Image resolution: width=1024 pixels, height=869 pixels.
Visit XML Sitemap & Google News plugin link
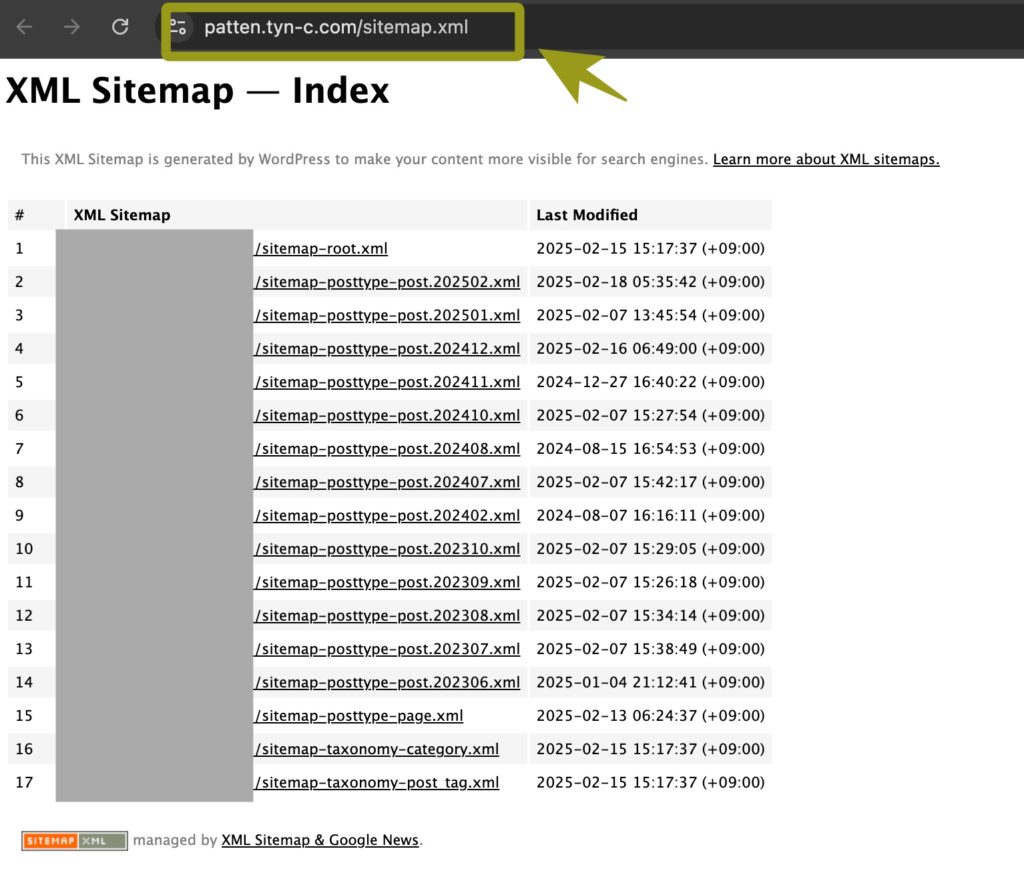coord(319,840)
